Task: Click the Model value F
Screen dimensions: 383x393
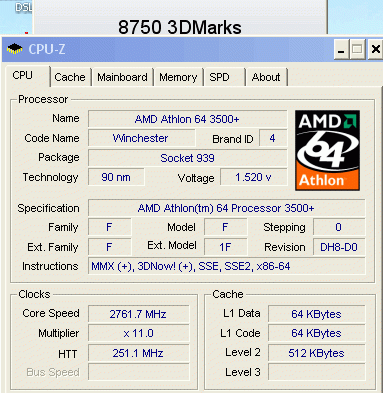Action: tap(226, 227)
